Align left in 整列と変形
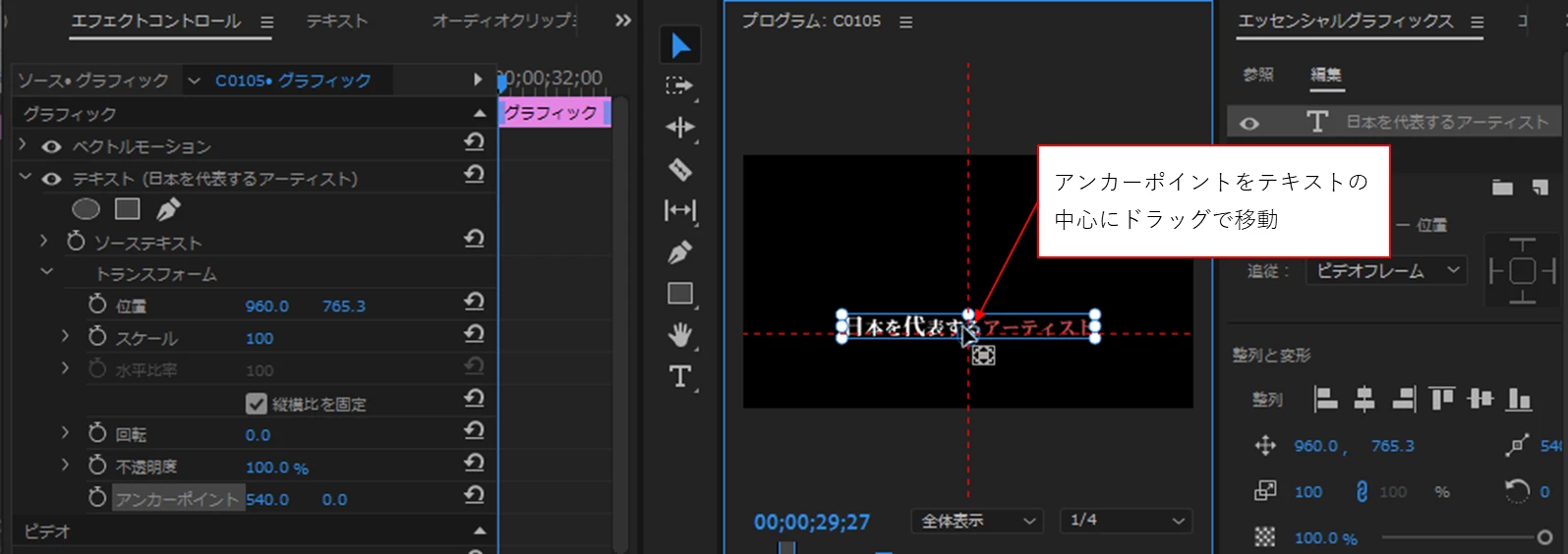This screenshot has height=554, width=1568. pyautogui.click(x=1326, y=399)
